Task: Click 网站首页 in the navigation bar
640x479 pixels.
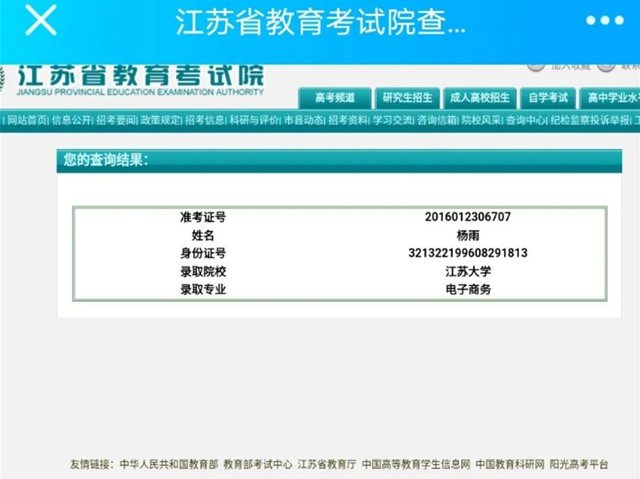Action: pyautogui.click(x=27, y=120)
